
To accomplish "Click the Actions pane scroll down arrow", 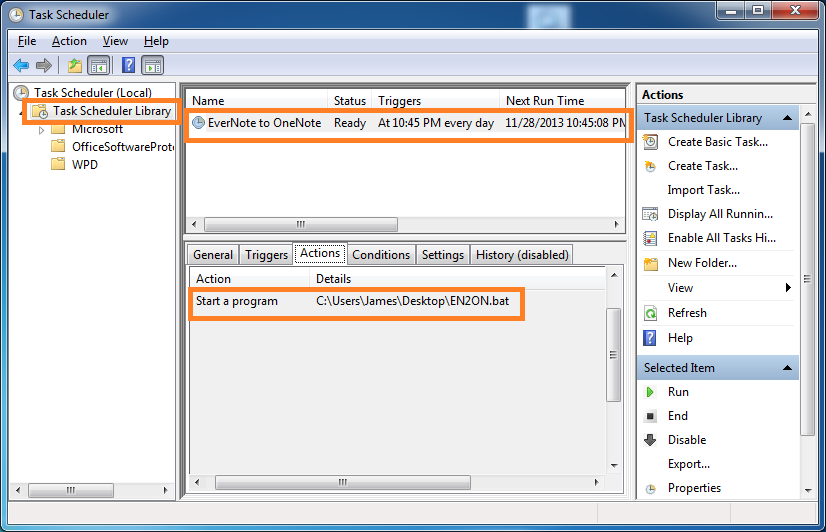I will [808, 491].
